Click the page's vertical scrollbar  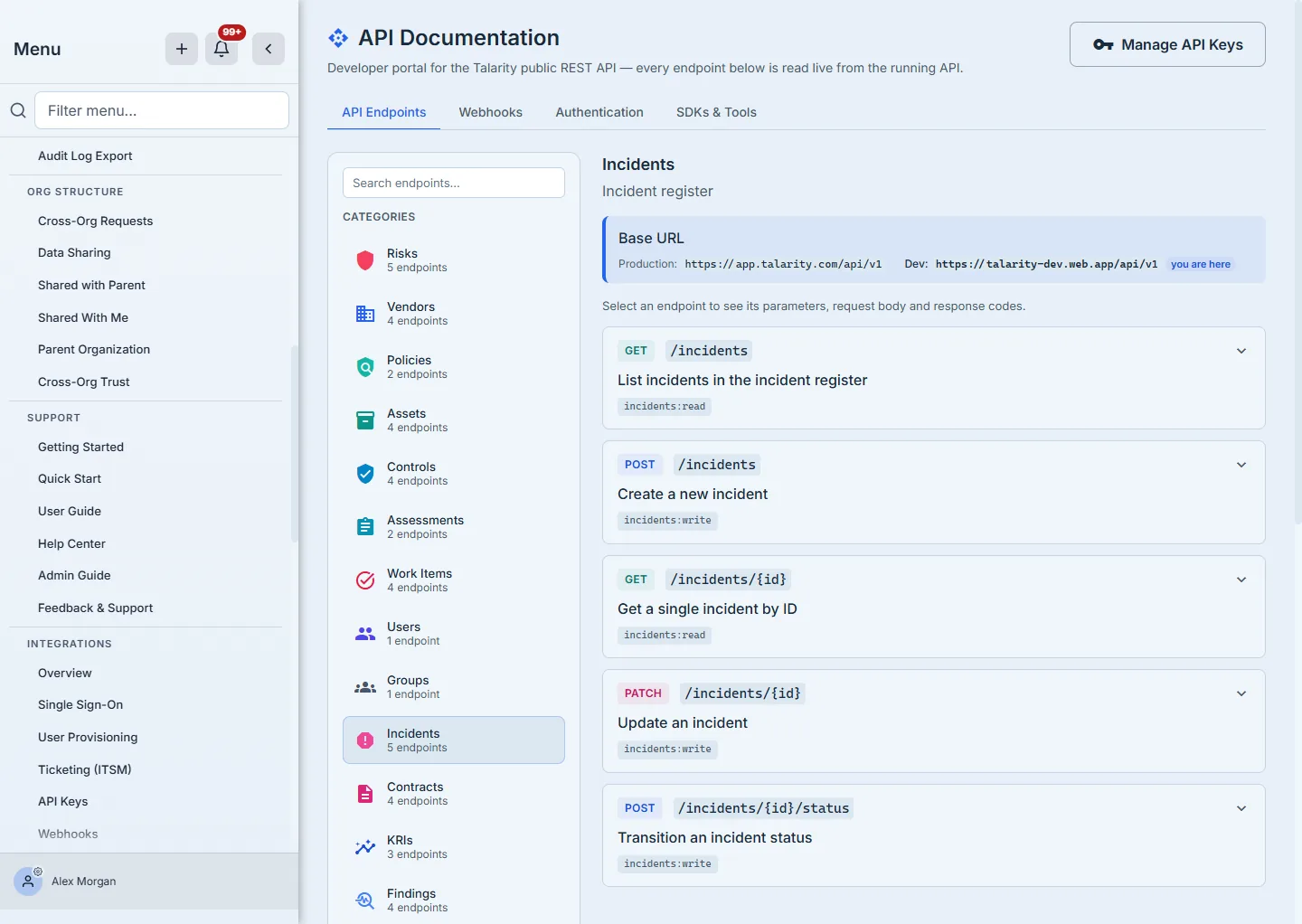(1297, 262)
